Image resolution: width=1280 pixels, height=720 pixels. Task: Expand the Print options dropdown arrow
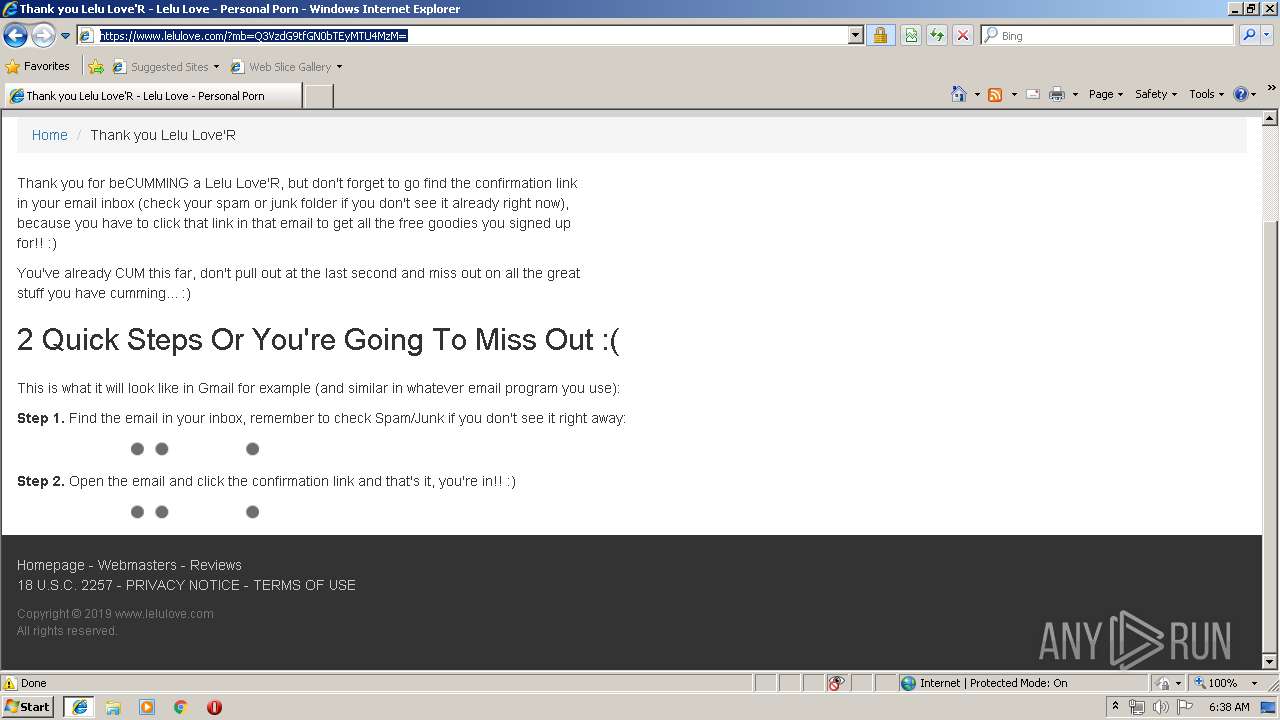pos(1075,94)
